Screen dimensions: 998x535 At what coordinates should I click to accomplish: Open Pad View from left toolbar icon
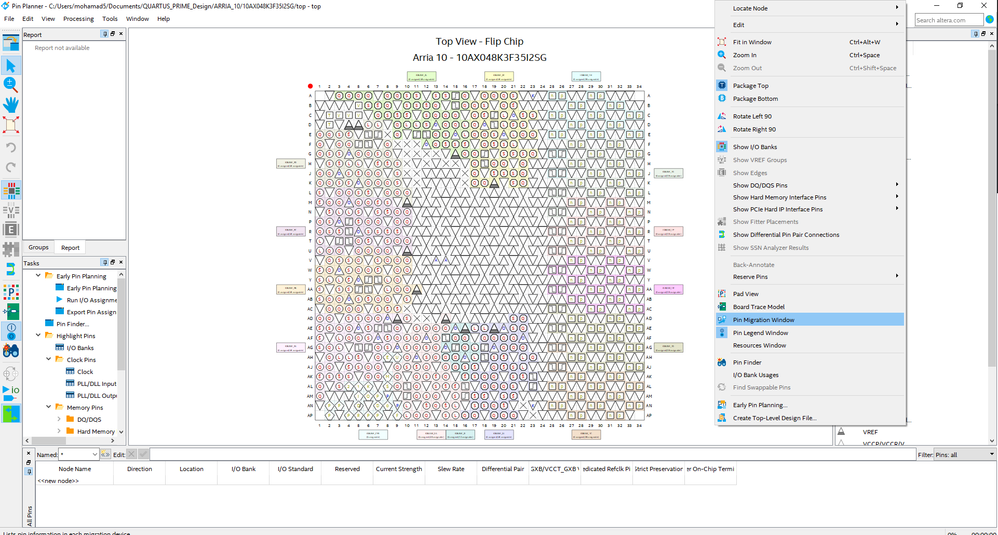(11, 292)
